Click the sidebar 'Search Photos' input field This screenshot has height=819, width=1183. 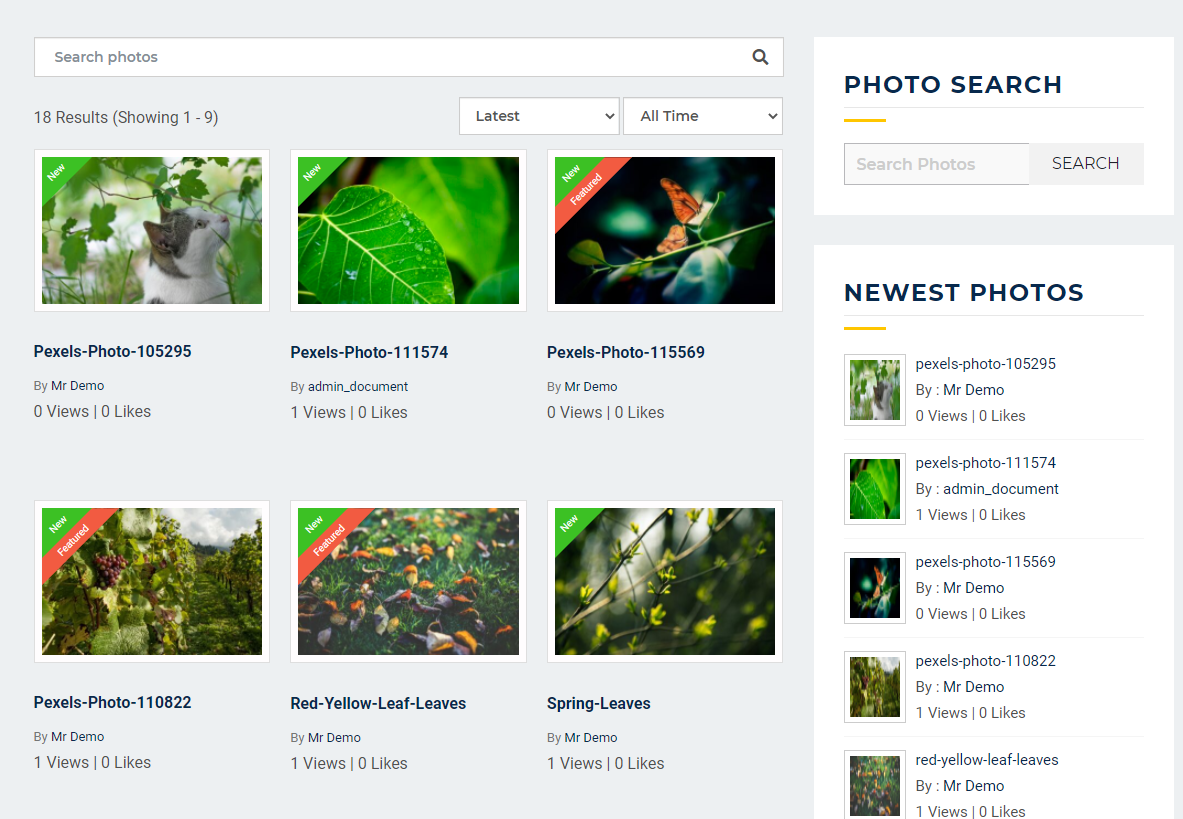click(x=936, y=164)
